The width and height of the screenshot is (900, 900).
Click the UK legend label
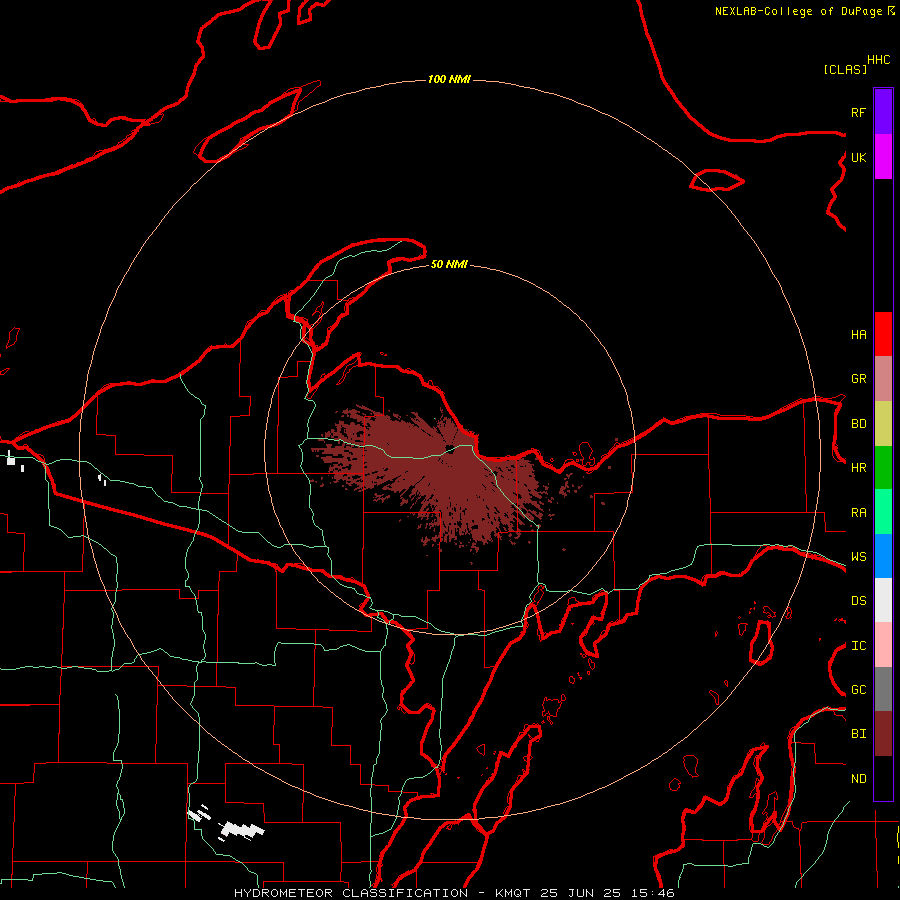pos(859,157)
